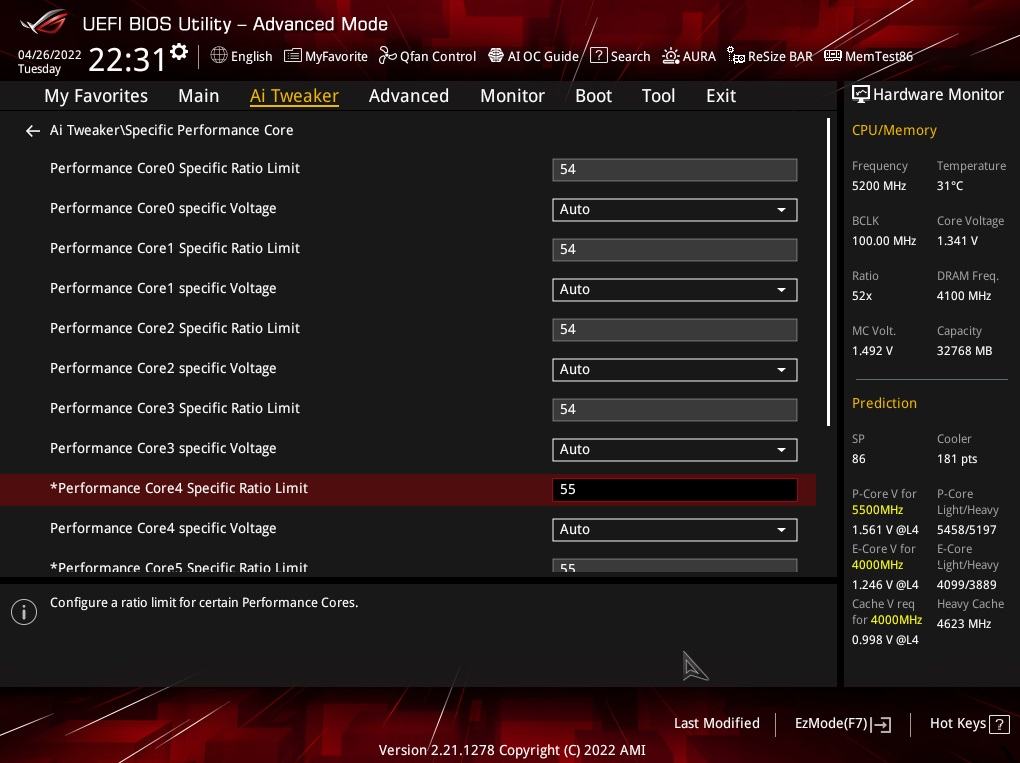Launch MemTest86 icon
The height and width of the screenshot is (763, 1020).
[833, 56]
